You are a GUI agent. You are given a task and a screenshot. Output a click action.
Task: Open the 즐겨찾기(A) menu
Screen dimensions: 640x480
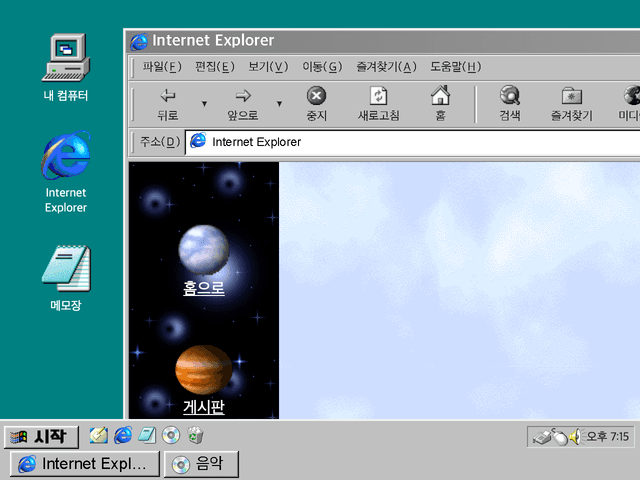(386, 67)
